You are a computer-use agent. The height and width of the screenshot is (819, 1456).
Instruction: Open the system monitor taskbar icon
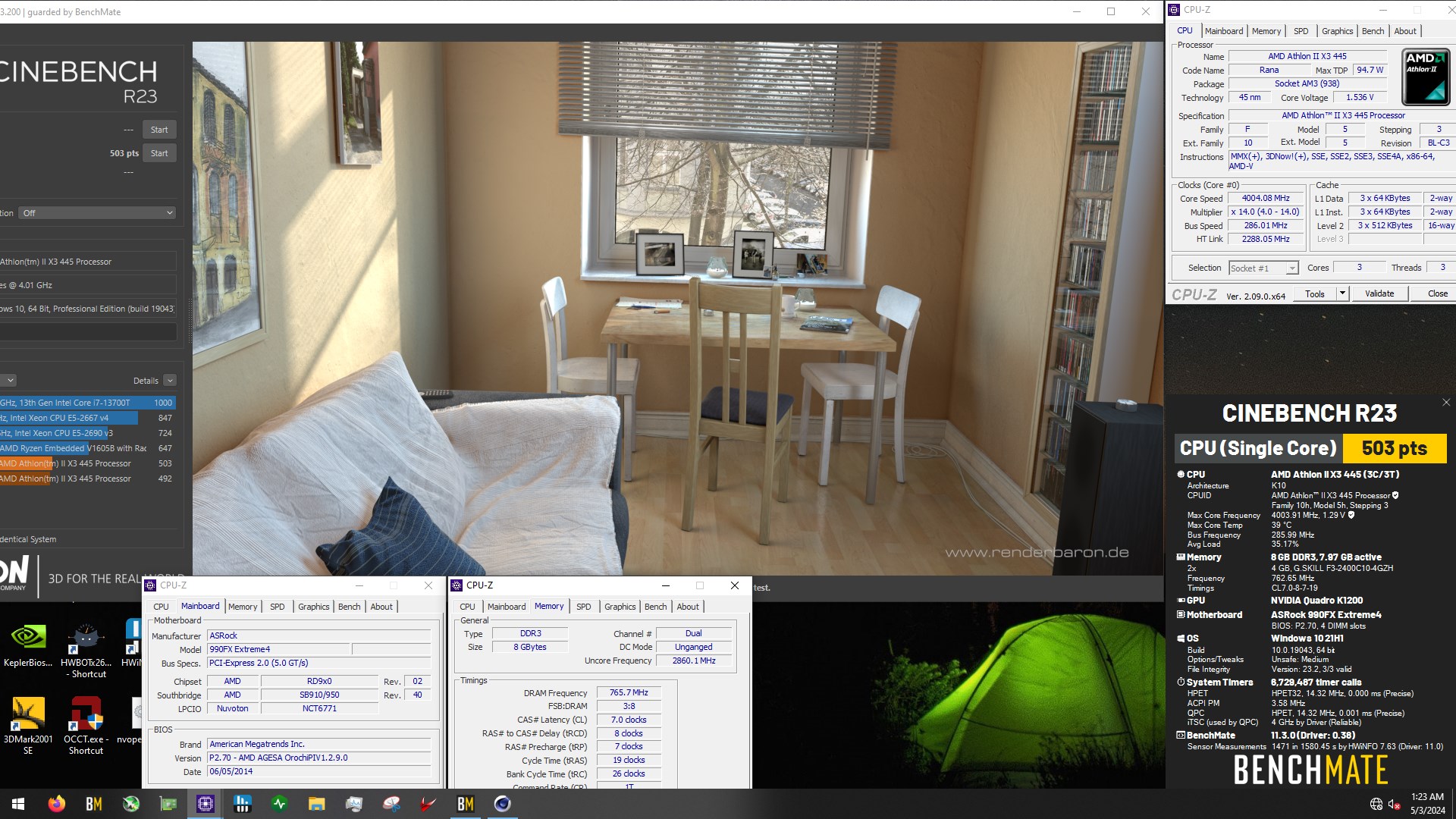pyautogui.click(x=354, y=804)
